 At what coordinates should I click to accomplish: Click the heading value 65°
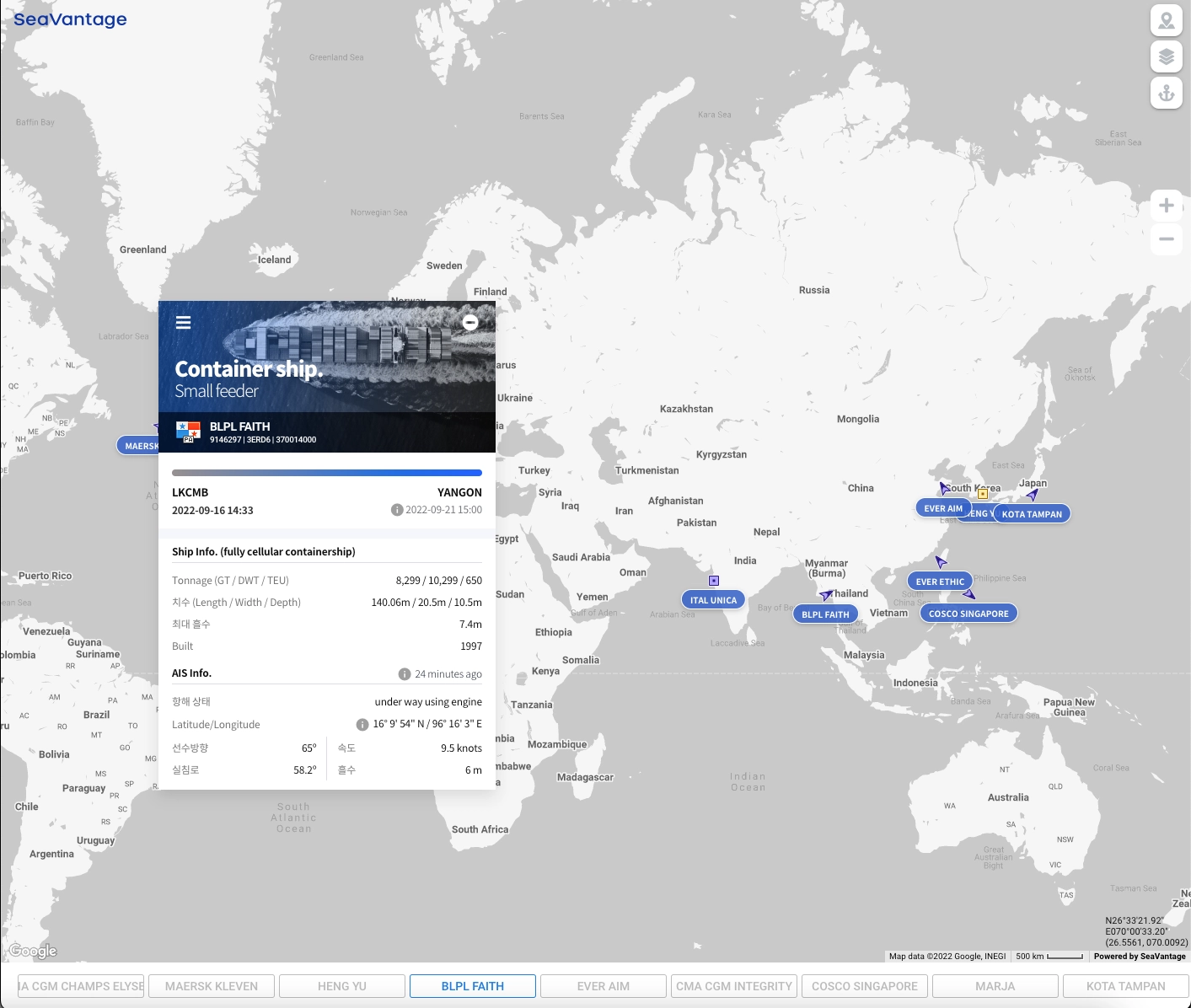(x=309, y=748)
